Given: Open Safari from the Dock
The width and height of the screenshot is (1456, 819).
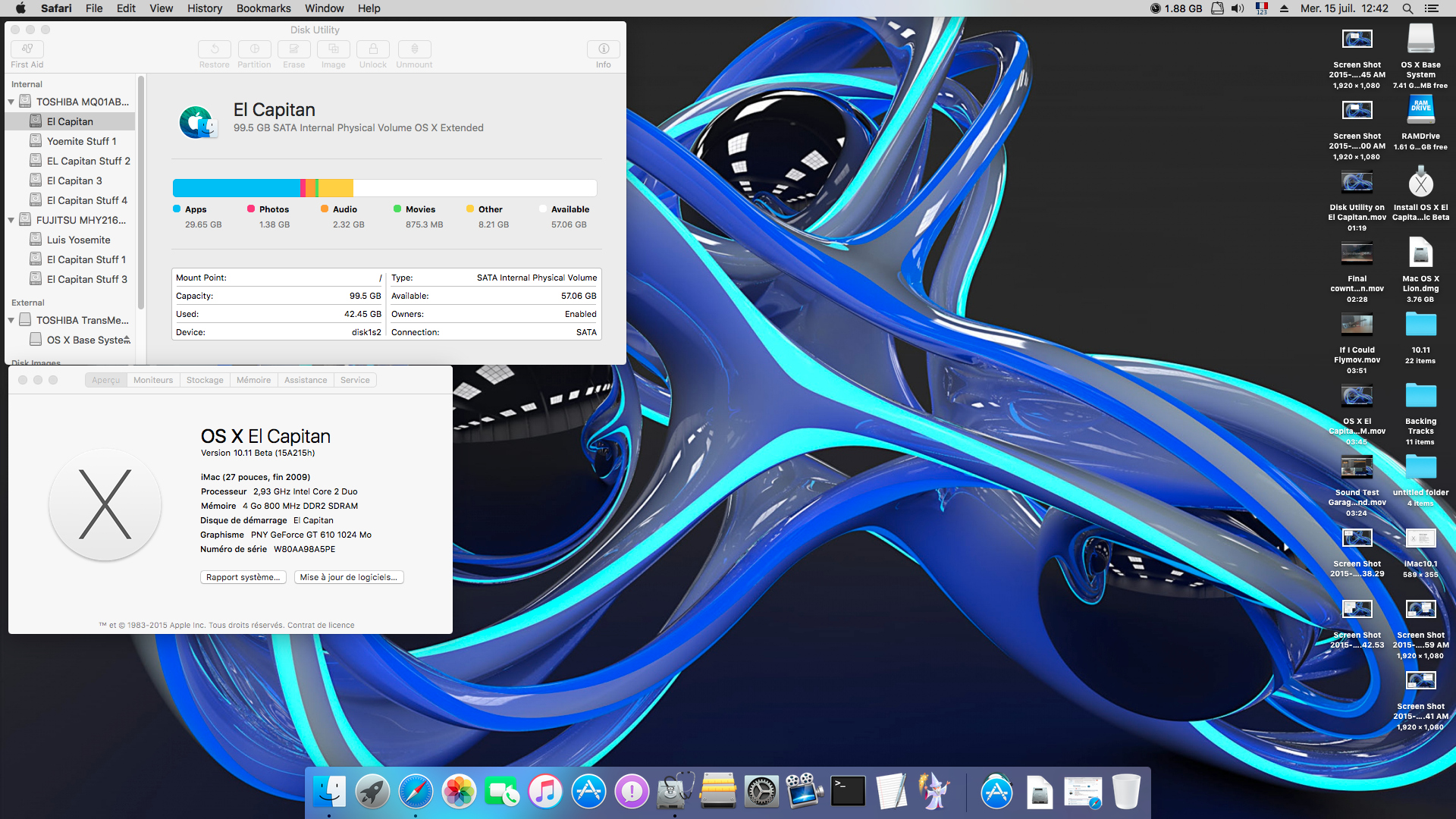Looking at the screenshot, I should (x=416, y=792).
